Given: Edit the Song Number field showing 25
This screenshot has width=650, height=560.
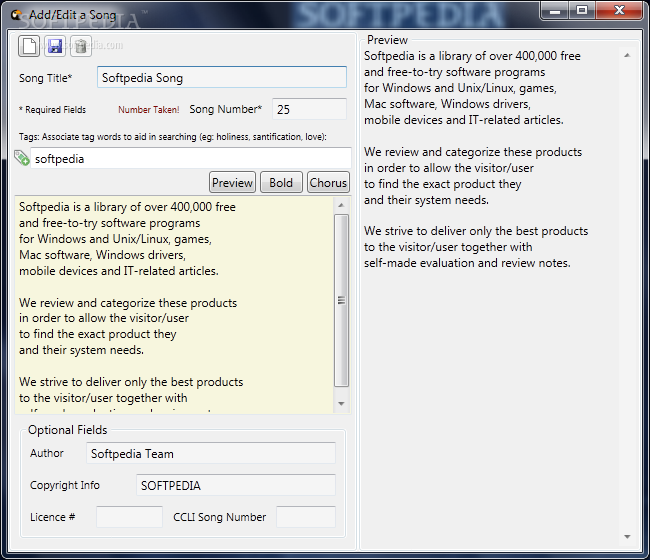Looking at the screenshot, I should 309,109.
